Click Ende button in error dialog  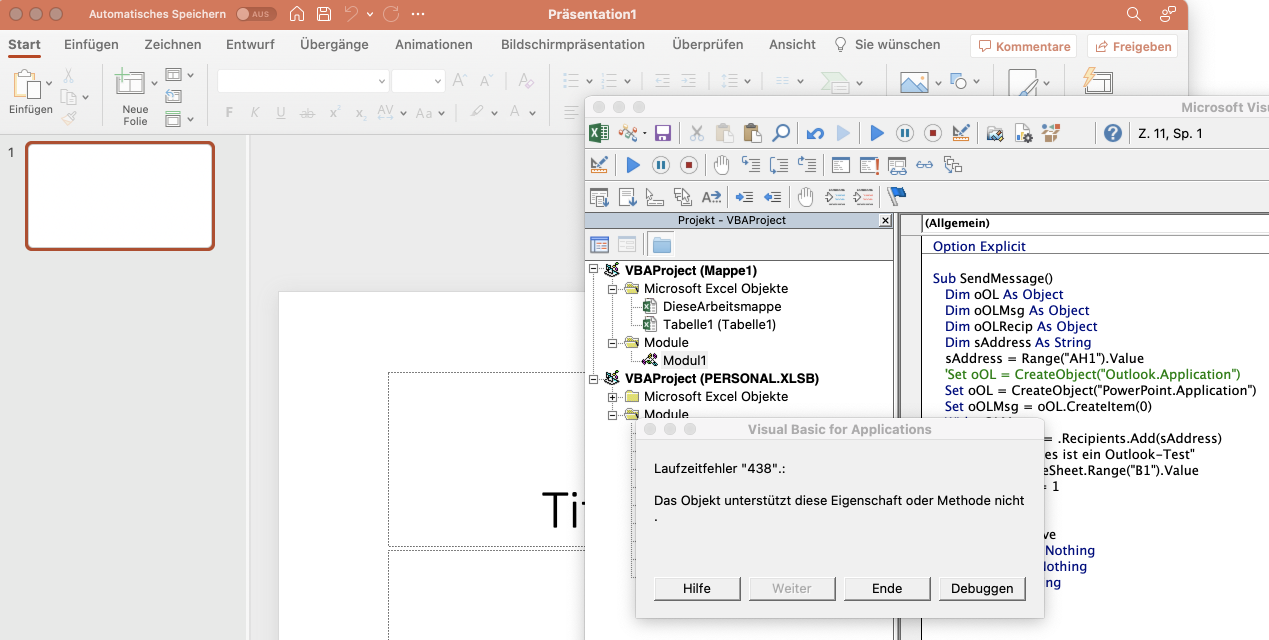tap(887, 588)
